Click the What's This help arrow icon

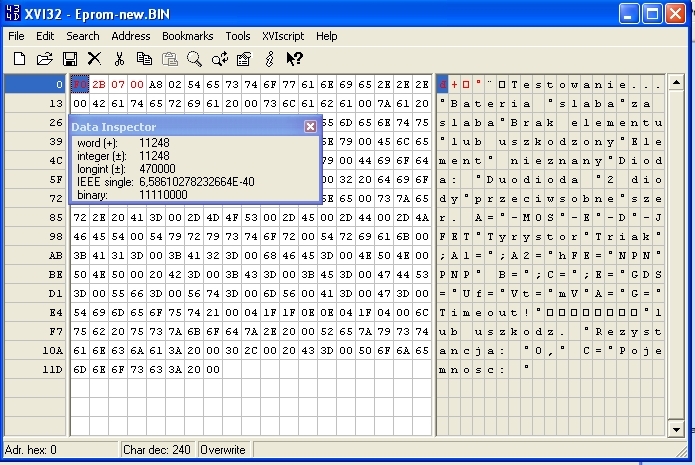294,59
